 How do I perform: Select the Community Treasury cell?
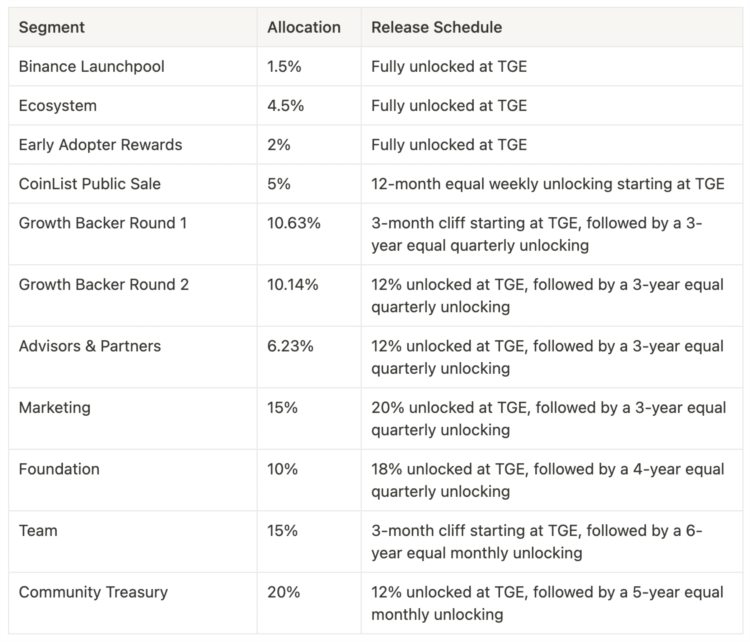tap(93, 592)
